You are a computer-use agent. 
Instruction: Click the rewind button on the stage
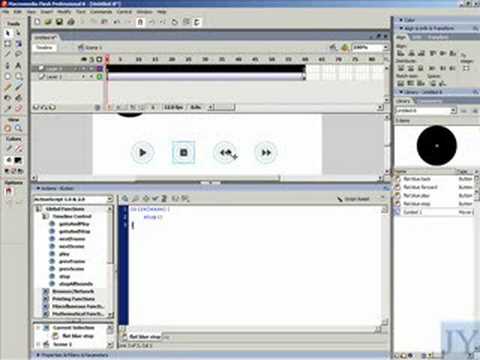(x=225, y=153)
